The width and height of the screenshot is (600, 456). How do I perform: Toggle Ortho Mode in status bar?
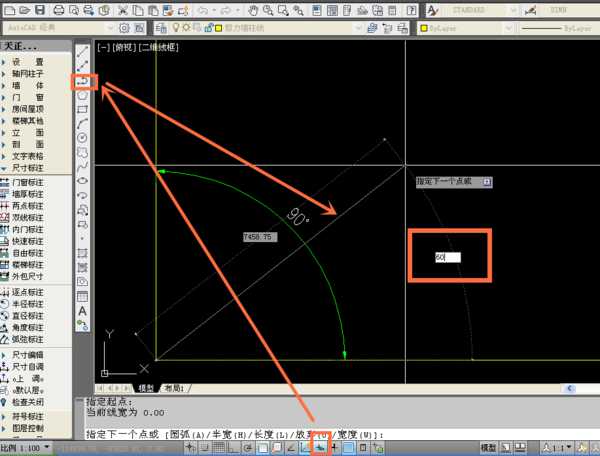pyautogui.click(x=233, y=448)
